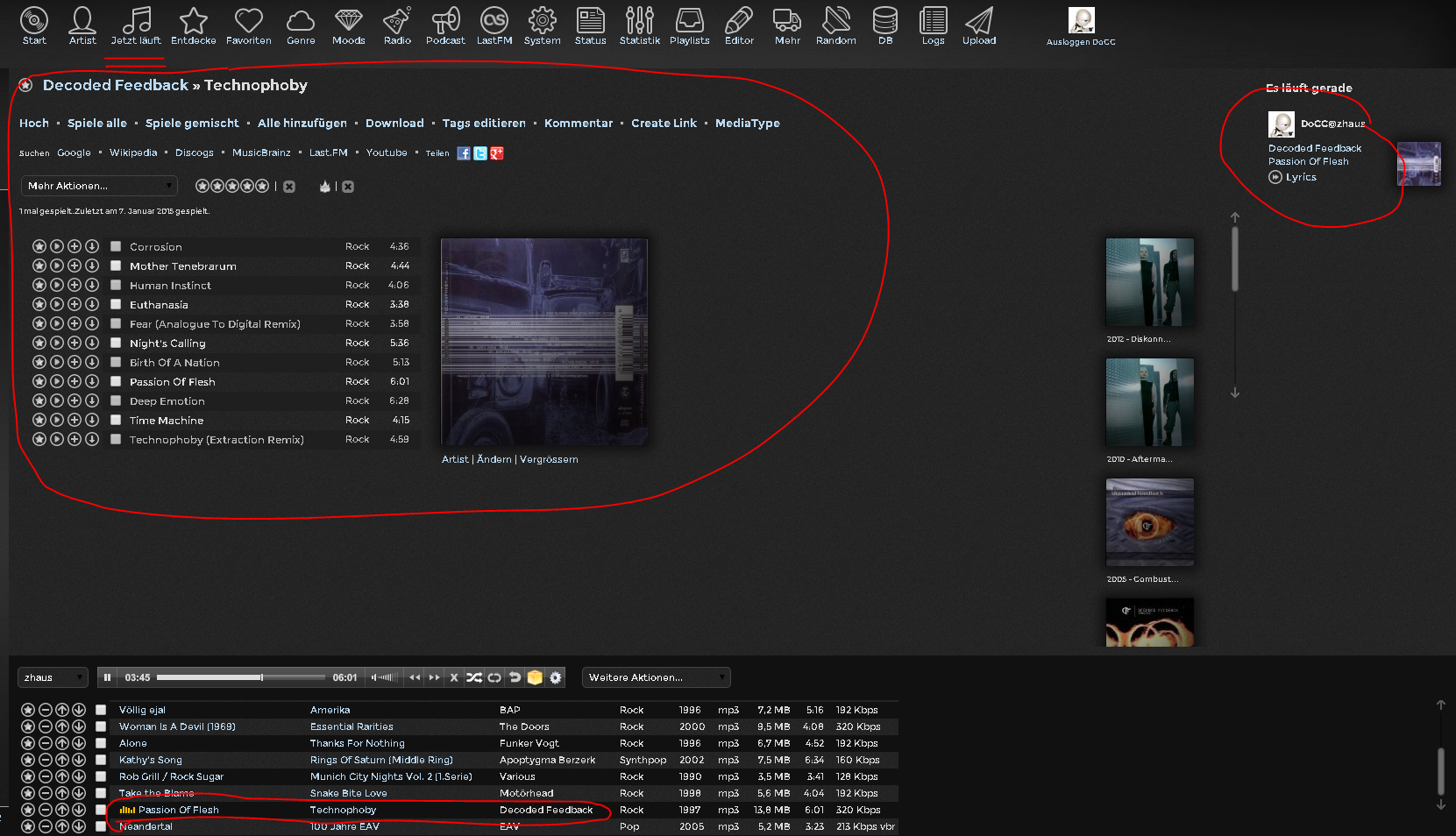Click the Spiele alle link

[x=97, y=124]
